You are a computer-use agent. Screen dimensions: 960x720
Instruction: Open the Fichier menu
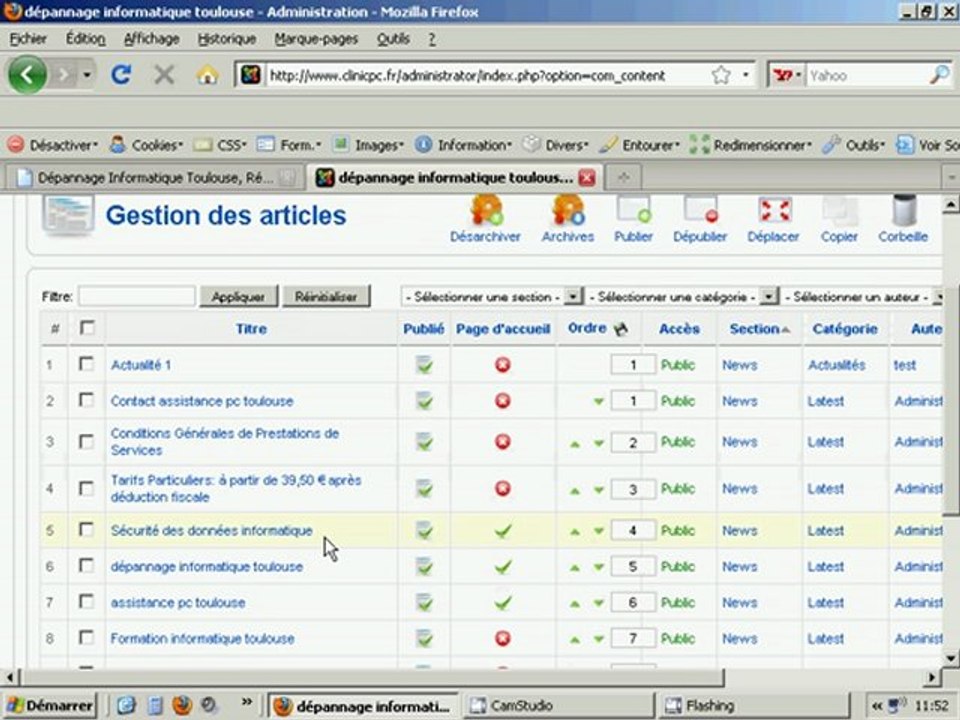tap(28, 39)
